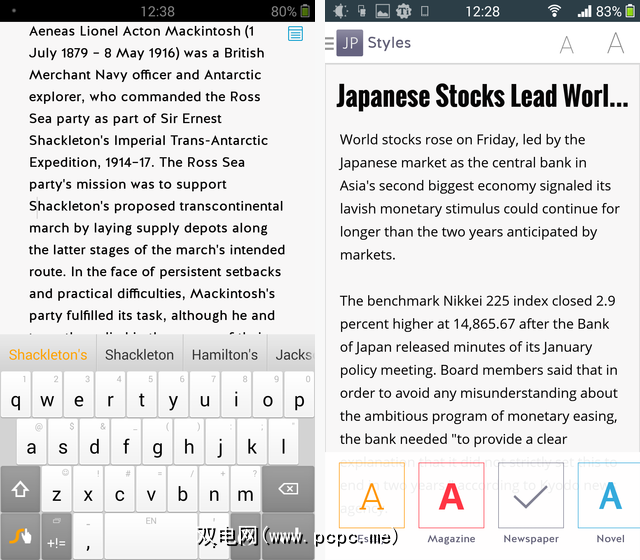Tap the letter m key
Image resolution: width=640 pixels, height=560 pixels.
pos(245,489)
